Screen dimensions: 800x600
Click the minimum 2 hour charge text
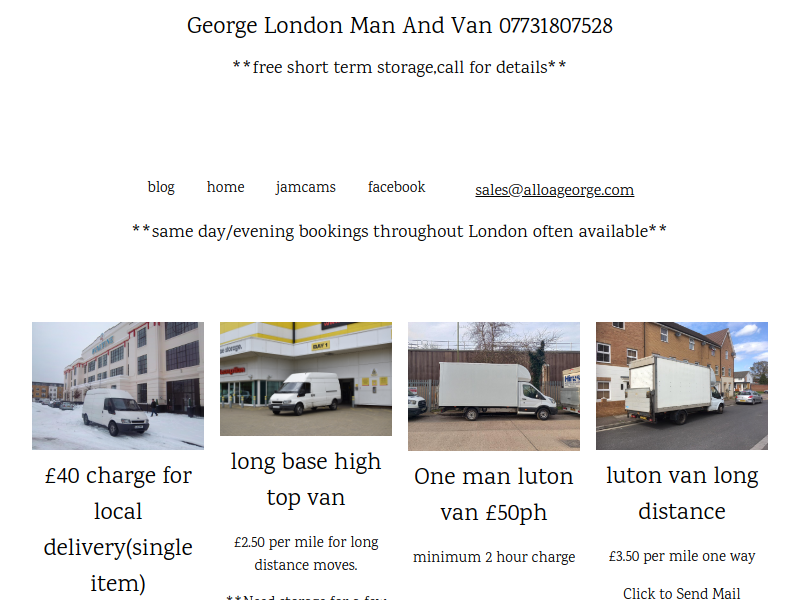tap(494, 557)
